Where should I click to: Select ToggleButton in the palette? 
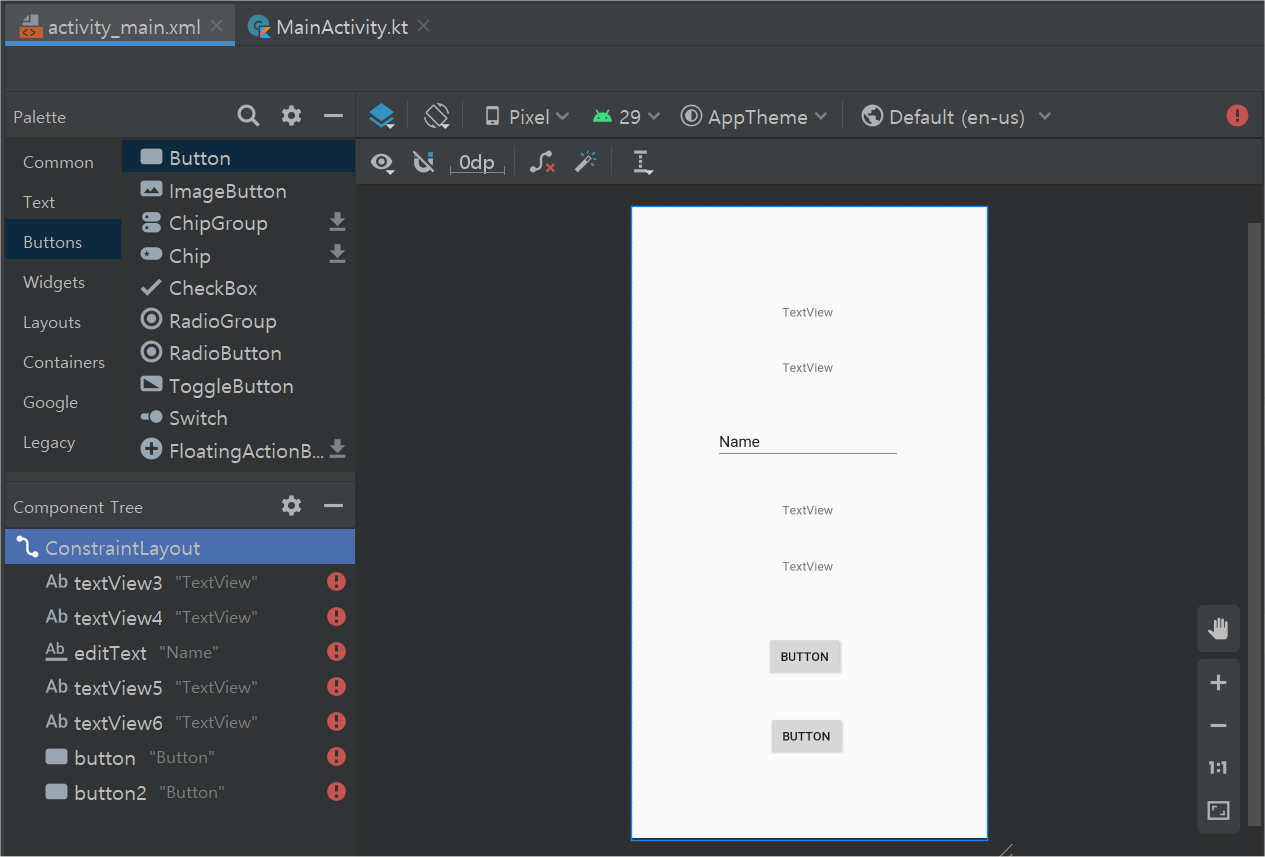point(238,386)
